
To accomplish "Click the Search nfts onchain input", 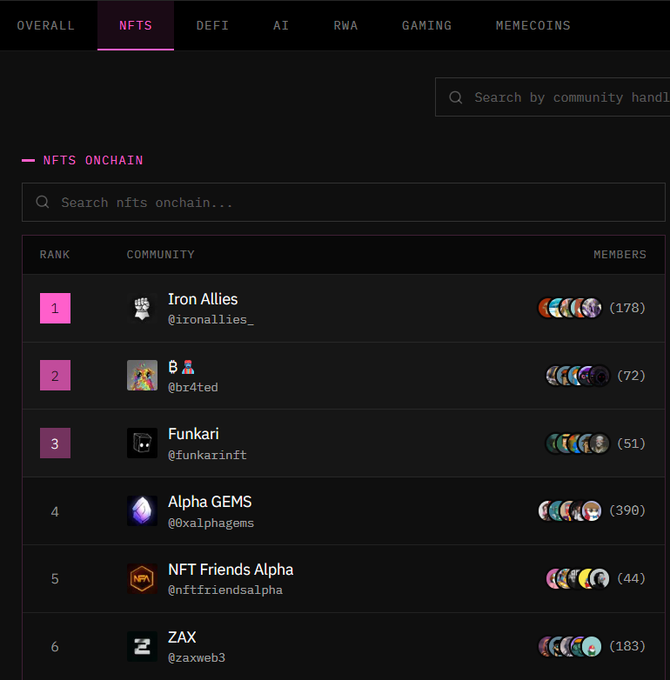I will pos(343,202).
